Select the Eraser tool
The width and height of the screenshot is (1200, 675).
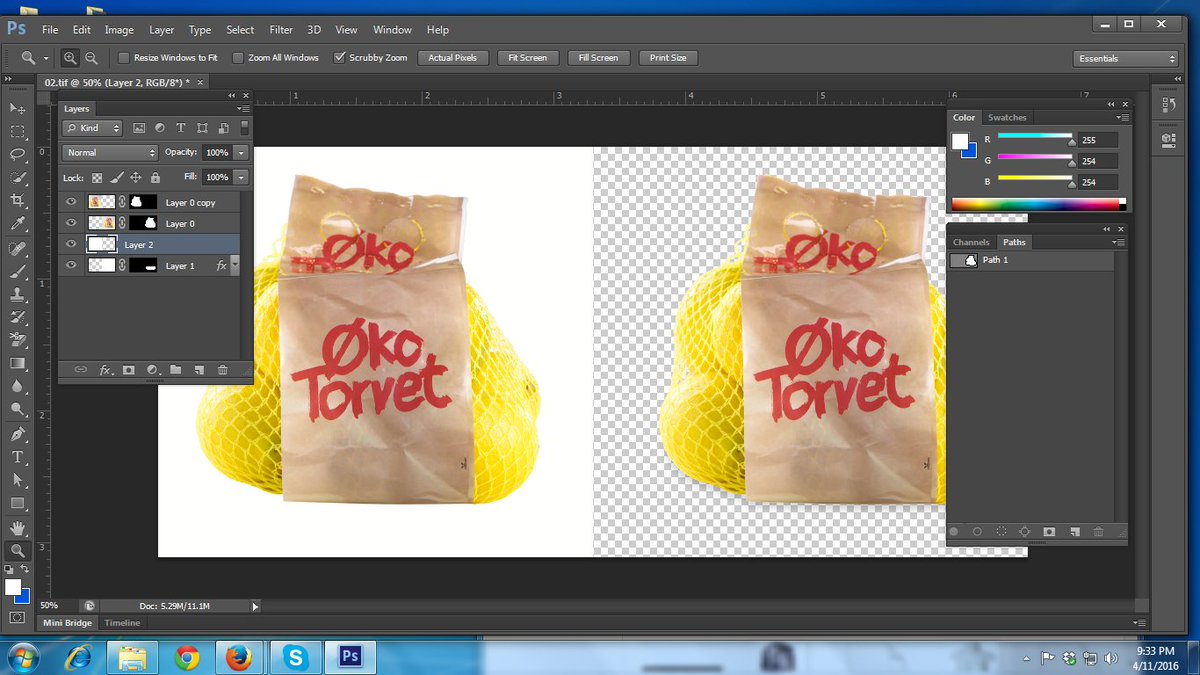point(17,340)
